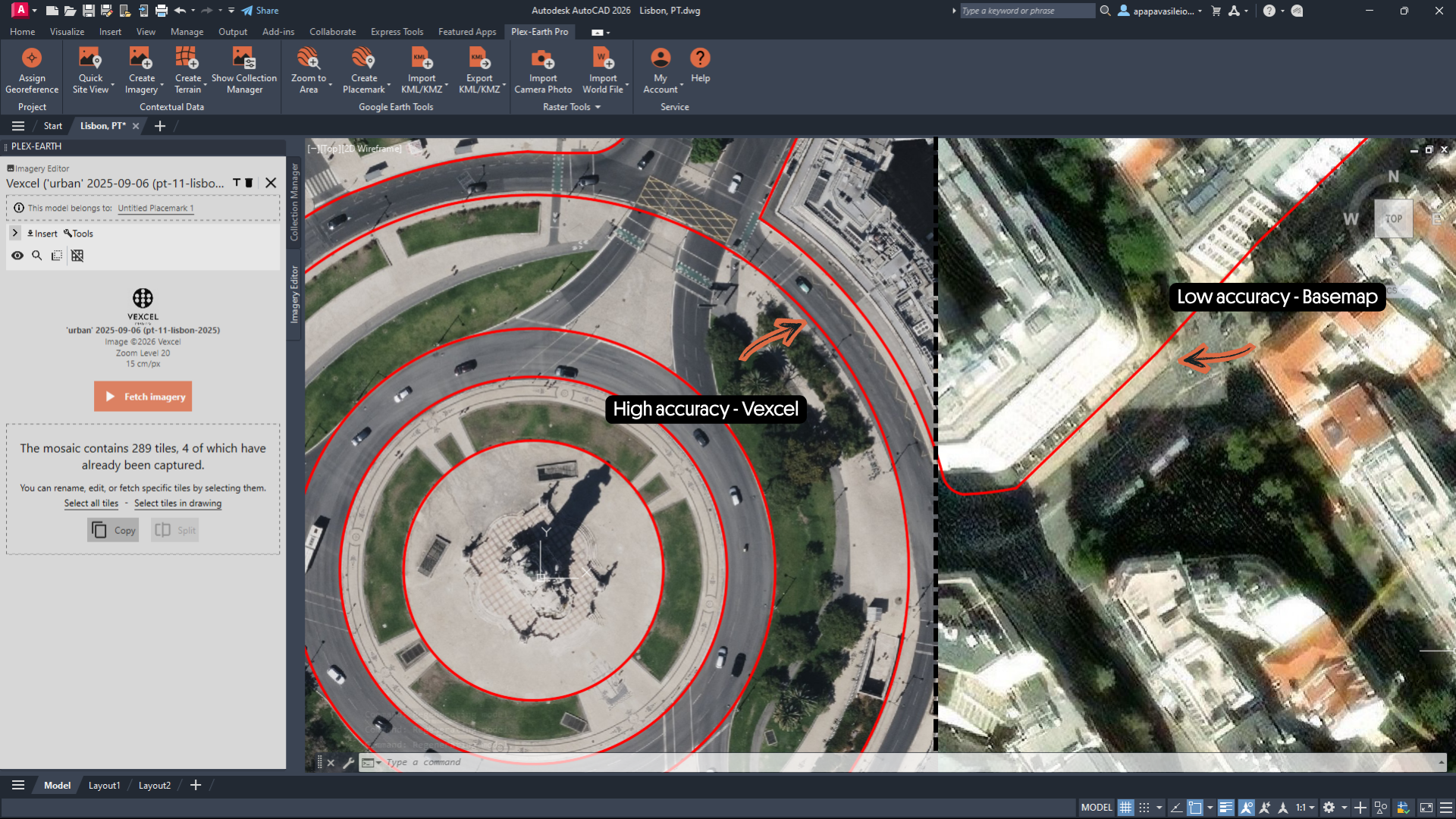
Task: Toggle annotation objects visibility icon
Action: pos(1246,808)
